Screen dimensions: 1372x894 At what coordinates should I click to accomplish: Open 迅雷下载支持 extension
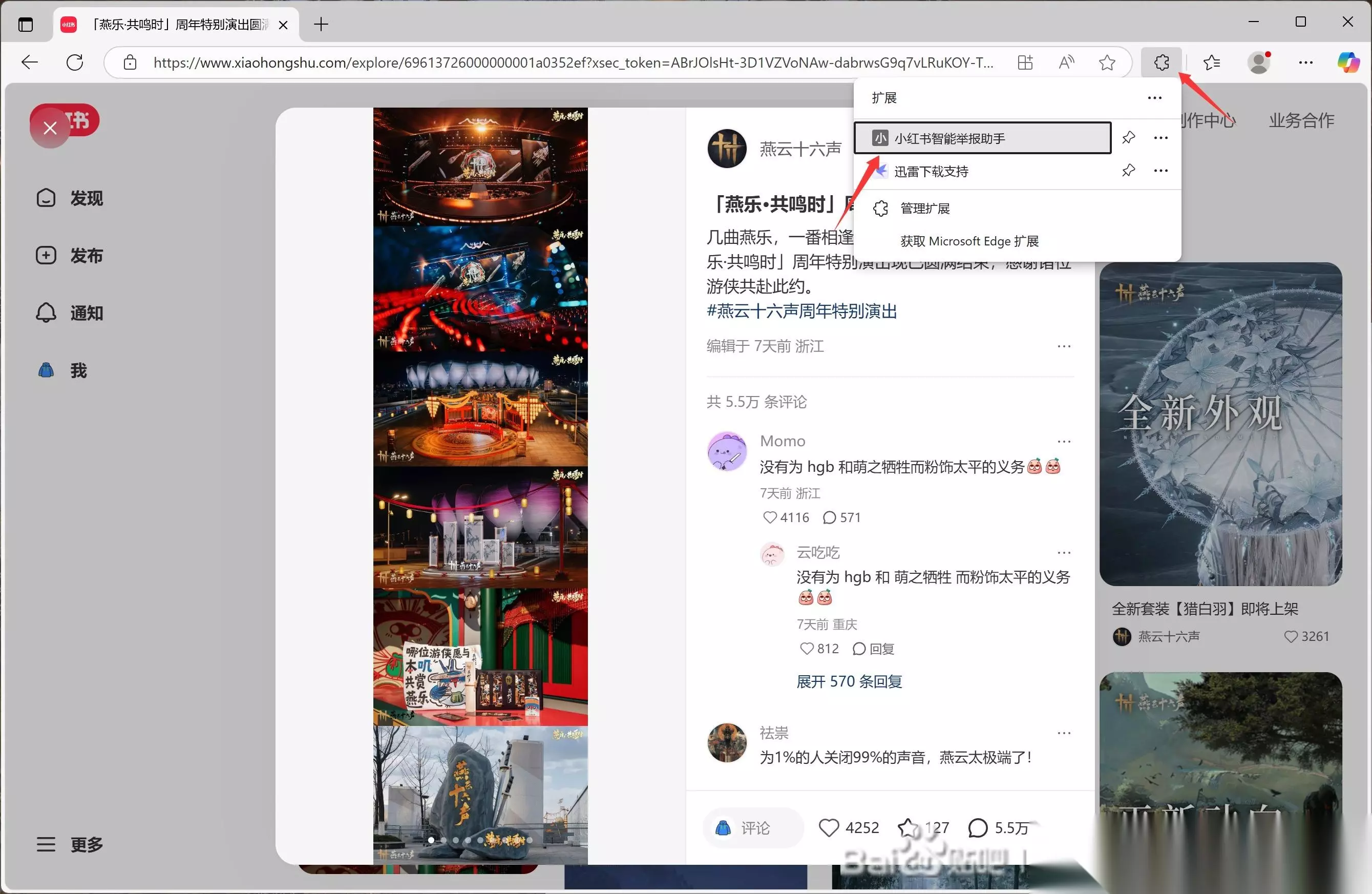(982, 171)
